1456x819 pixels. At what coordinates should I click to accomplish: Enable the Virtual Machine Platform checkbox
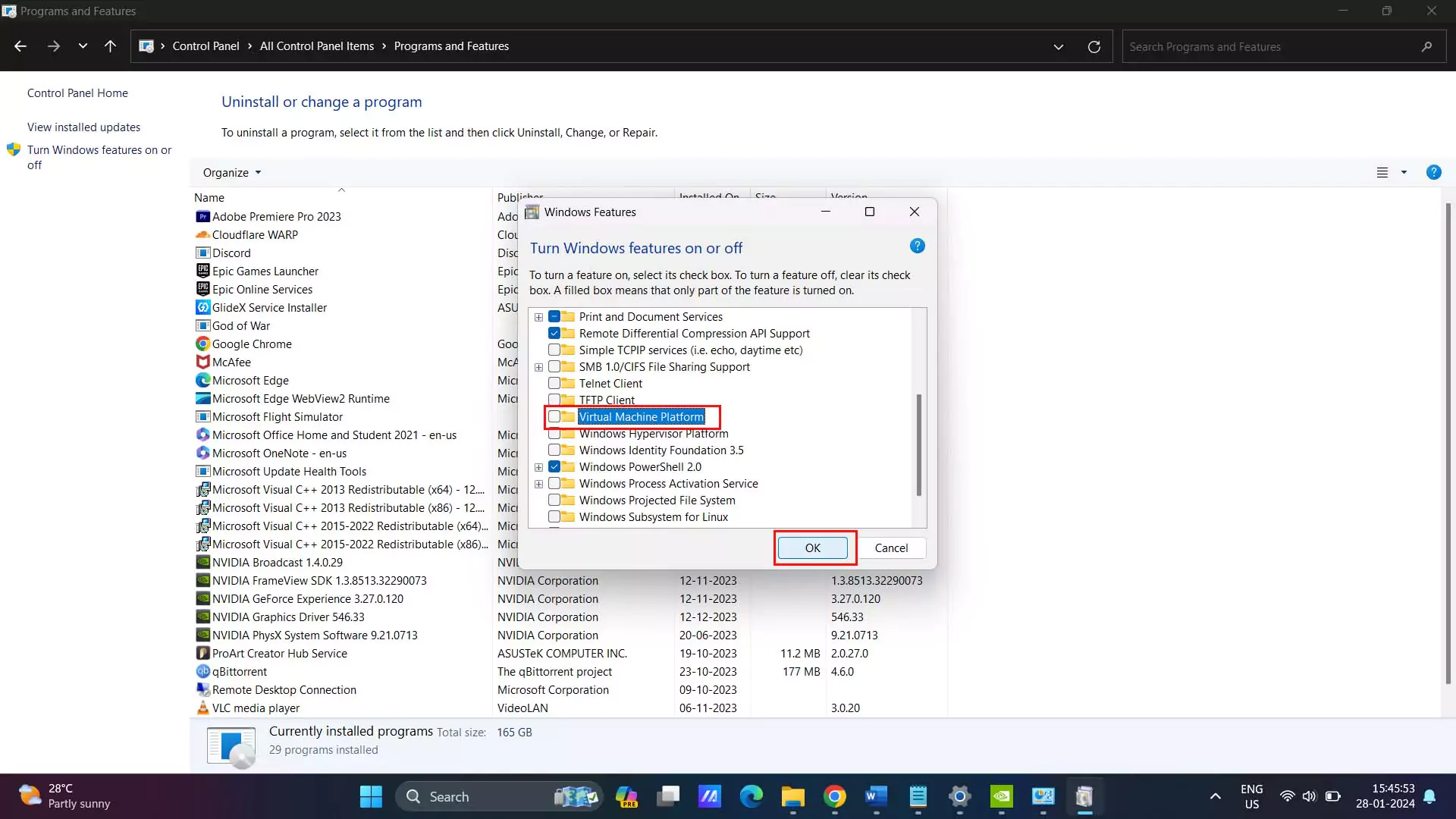click(x=554, y=416)
